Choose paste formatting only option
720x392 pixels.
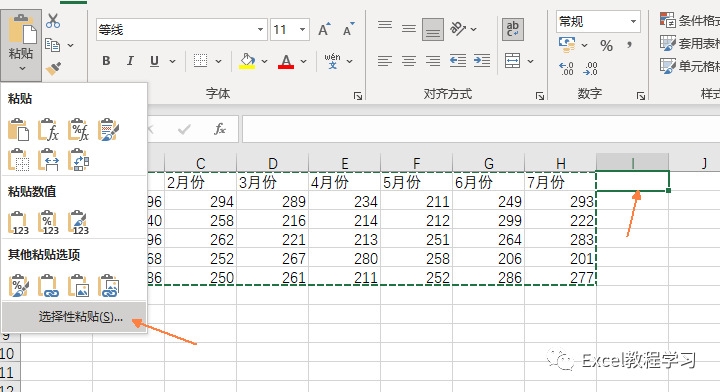click(18, 286)
